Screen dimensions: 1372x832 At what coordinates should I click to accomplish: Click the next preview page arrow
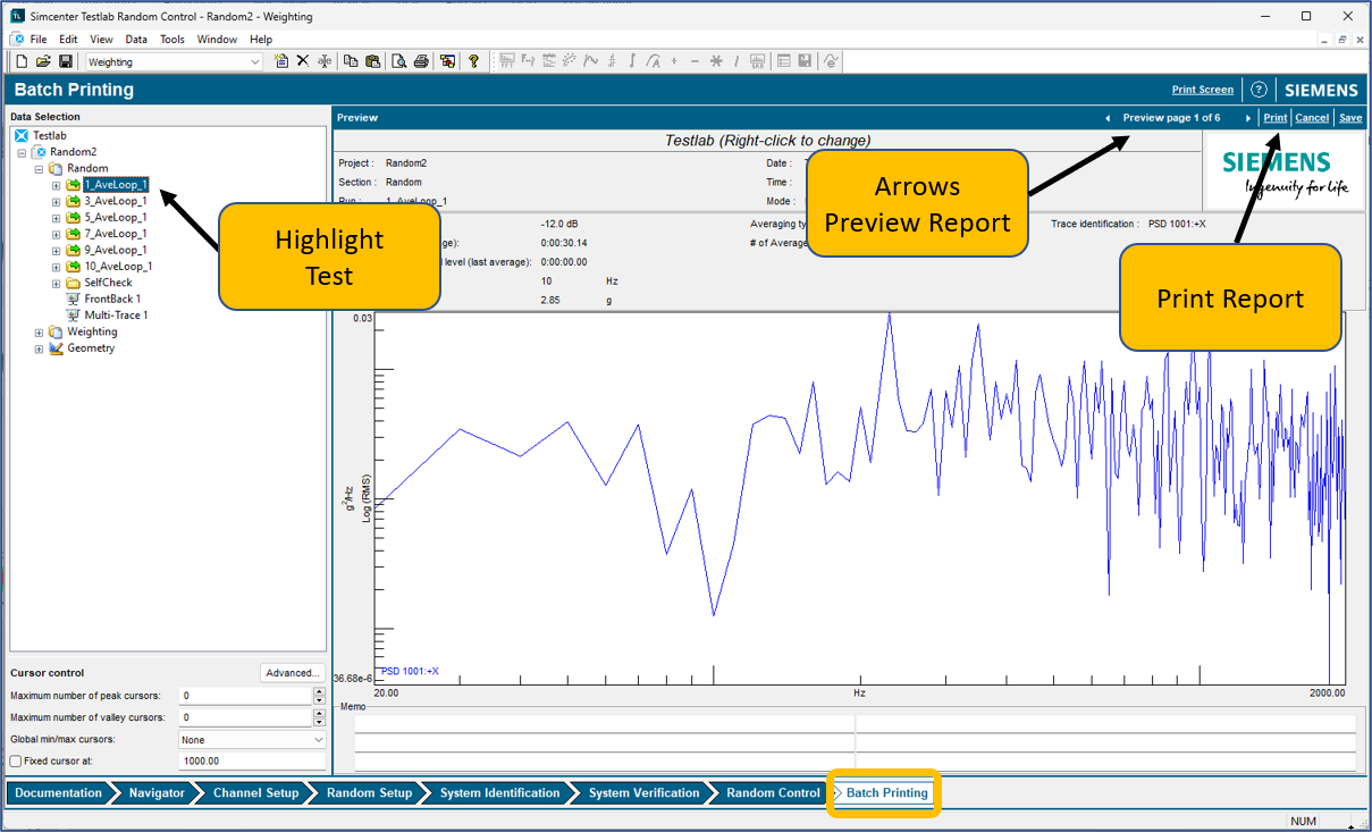click(1248, 118)
